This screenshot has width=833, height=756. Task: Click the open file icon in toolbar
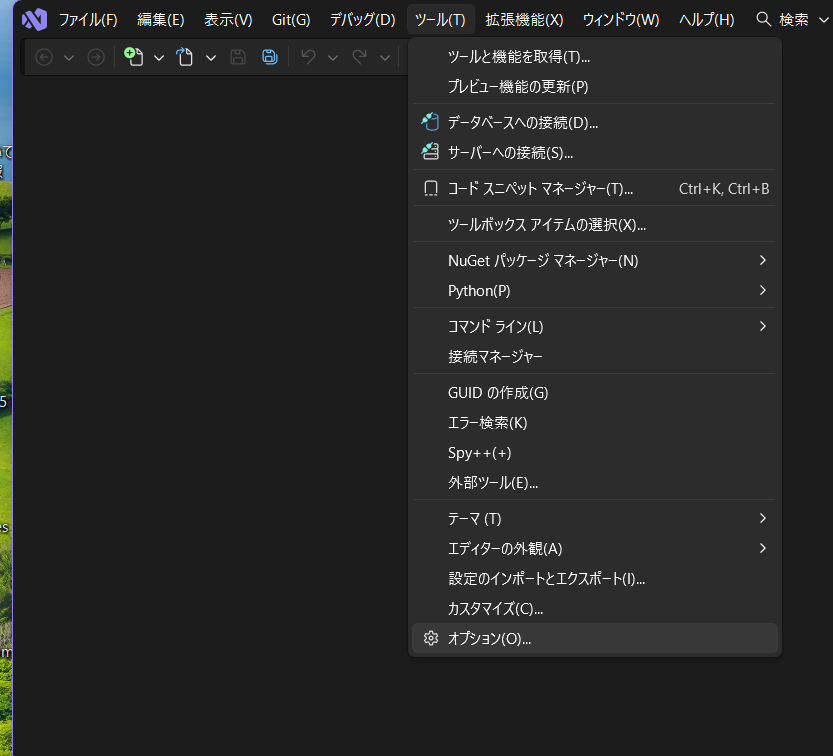(x=184, y=56)
